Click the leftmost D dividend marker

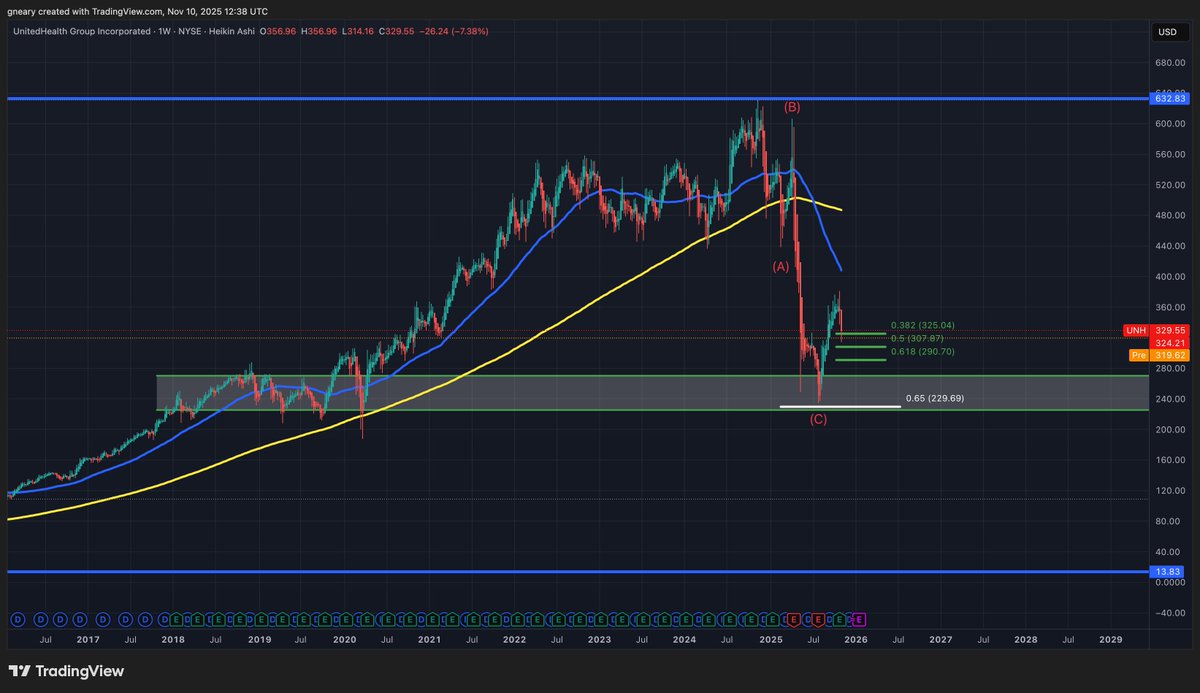point(17,619)
